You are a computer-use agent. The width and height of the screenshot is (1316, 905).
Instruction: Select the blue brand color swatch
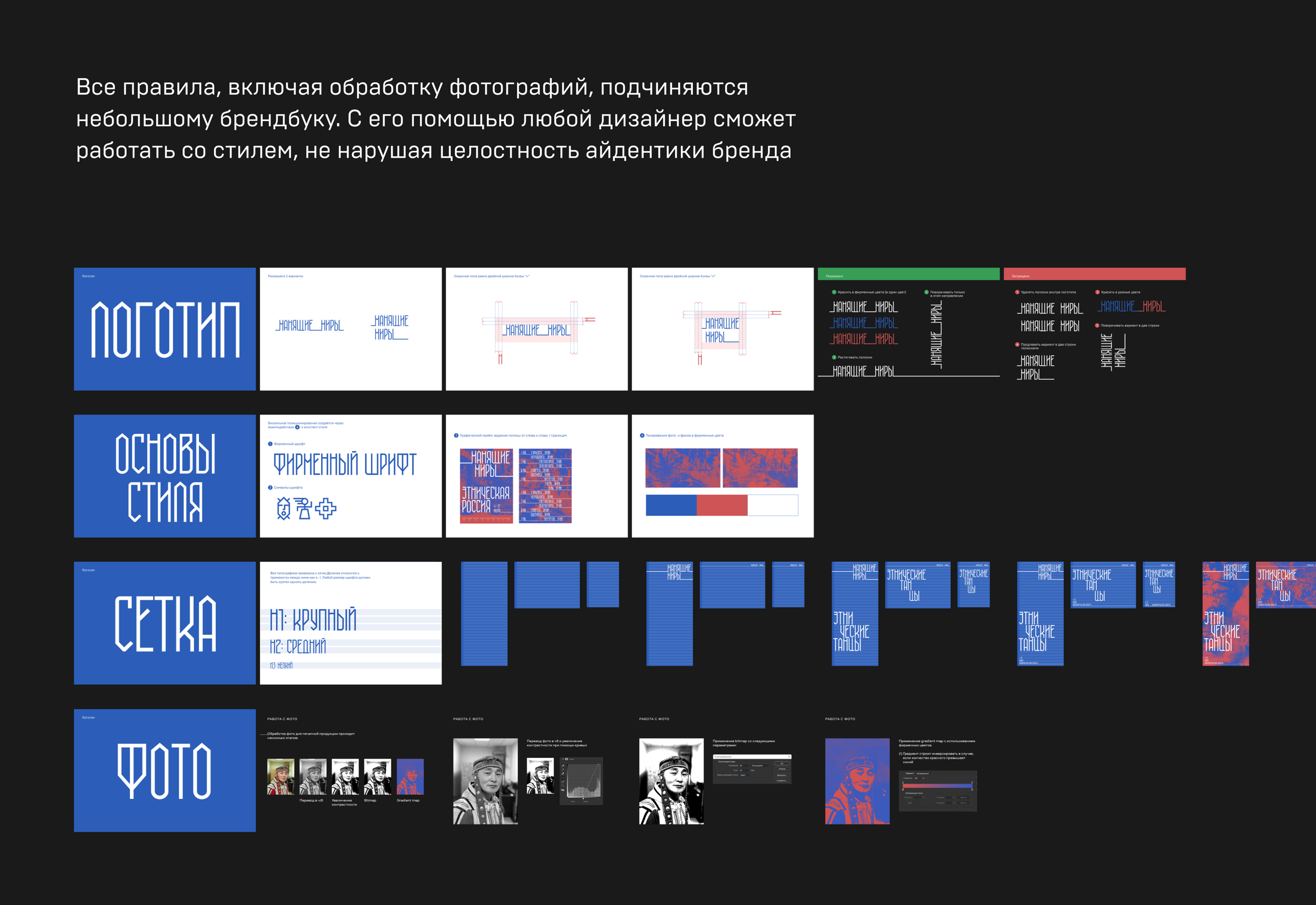click(671, 505)
